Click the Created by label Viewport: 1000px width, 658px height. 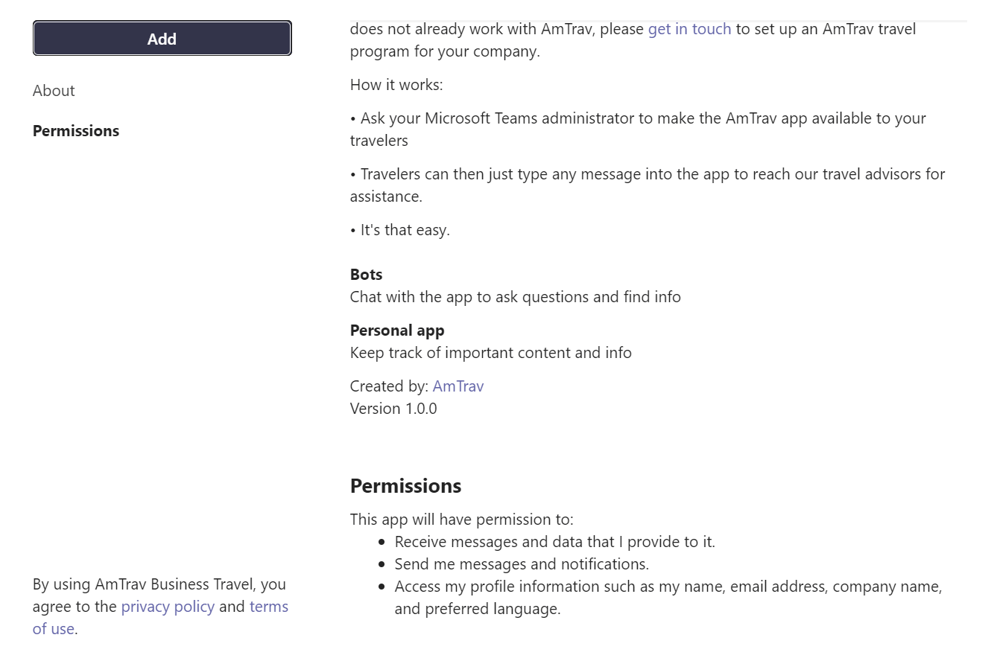(x=386, y=385)
